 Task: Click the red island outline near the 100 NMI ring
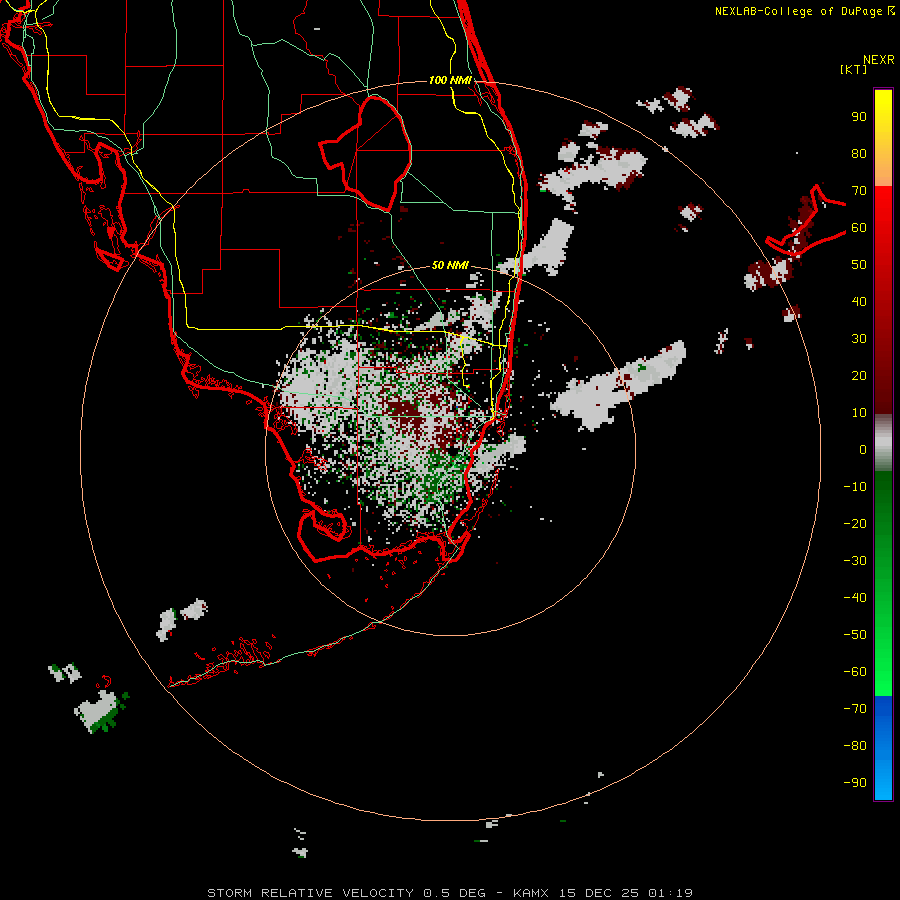(x=806, y=221)
